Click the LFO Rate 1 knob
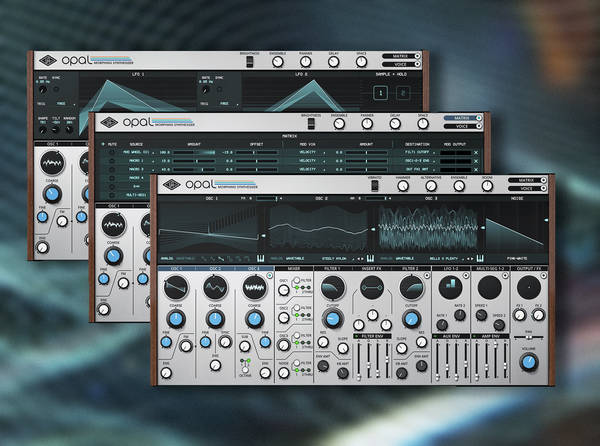600x446 pixels. 442,325
